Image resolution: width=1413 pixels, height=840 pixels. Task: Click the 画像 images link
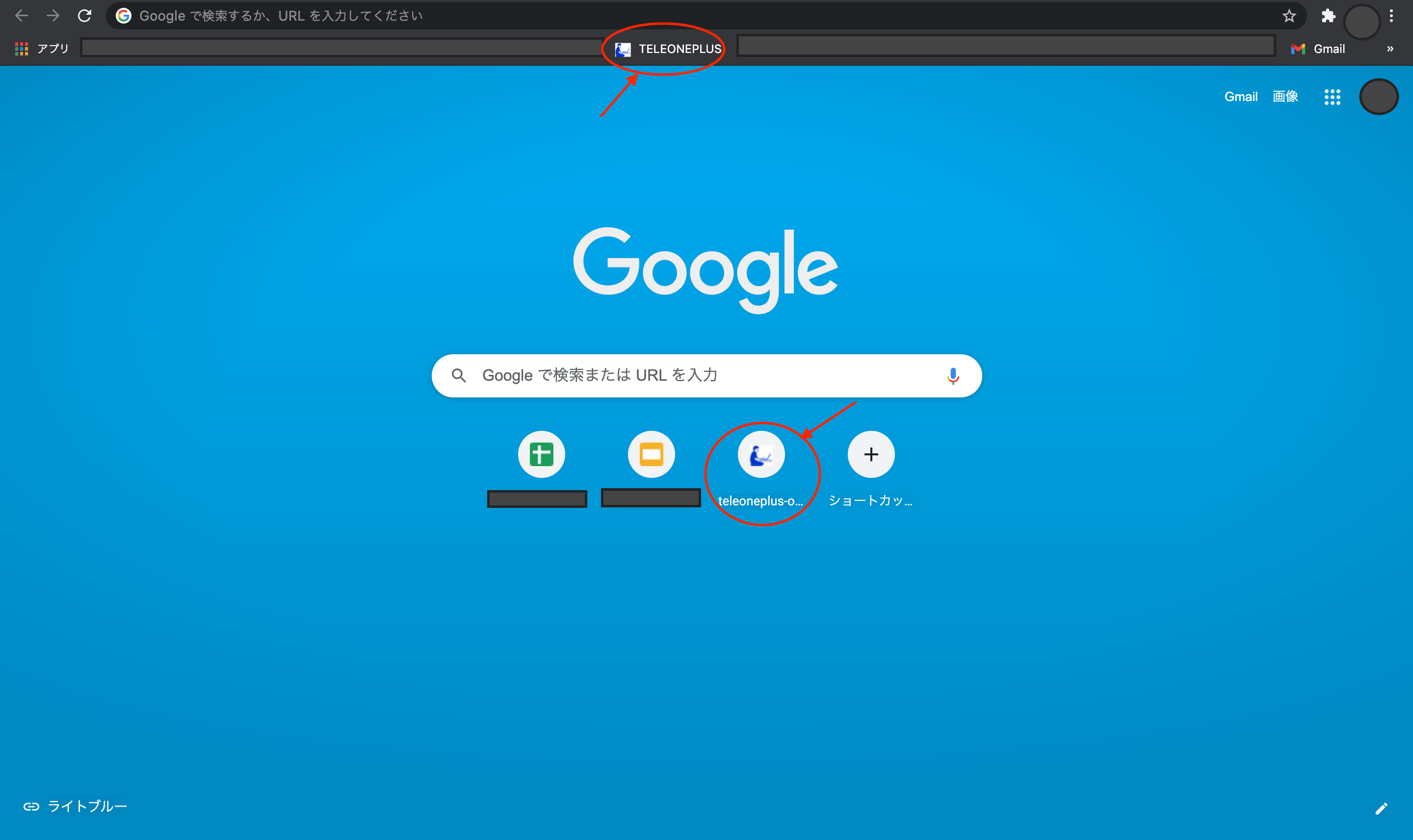[1285, 97]
